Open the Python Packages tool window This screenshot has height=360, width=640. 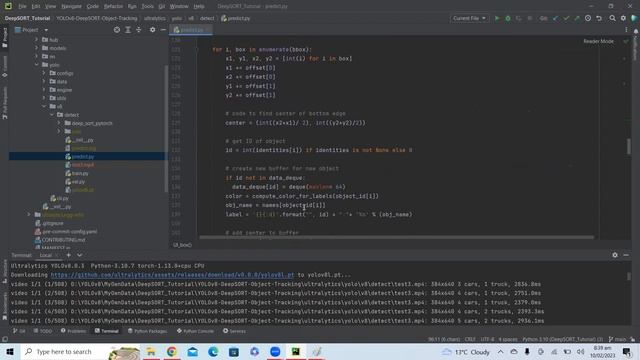[x=147, y=331]
